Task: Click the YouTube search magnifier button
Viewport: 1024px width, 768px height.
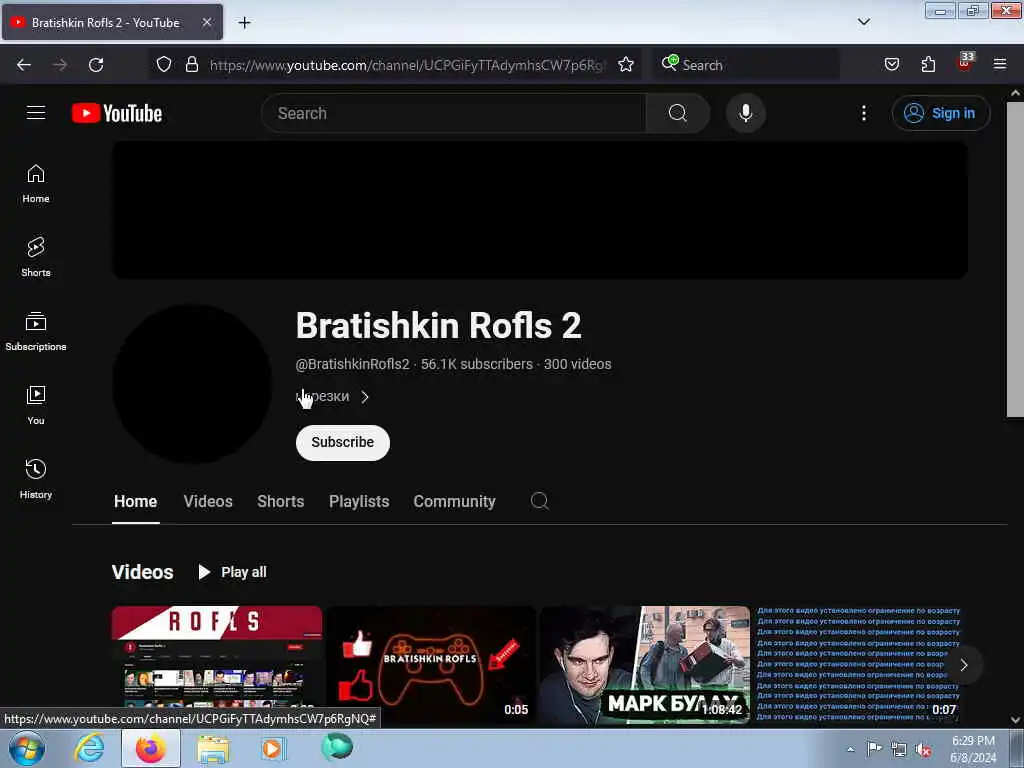Action: [x=677, y=113]
